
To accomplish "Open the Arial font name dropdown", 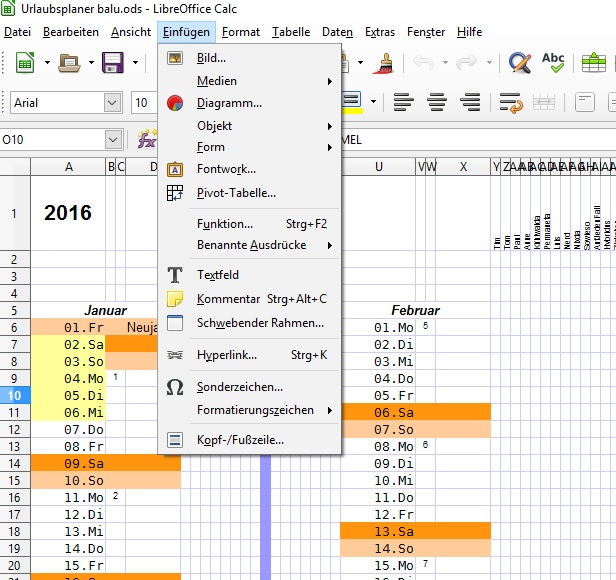I will point(112,103).
